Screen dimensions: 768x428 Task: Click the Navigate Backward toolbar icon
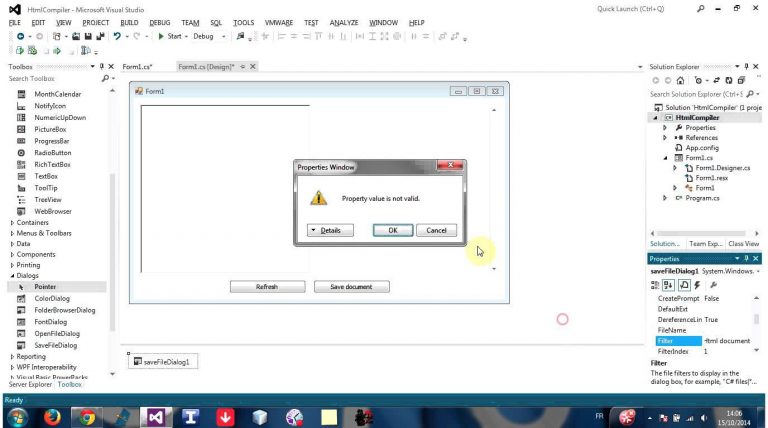21,36
